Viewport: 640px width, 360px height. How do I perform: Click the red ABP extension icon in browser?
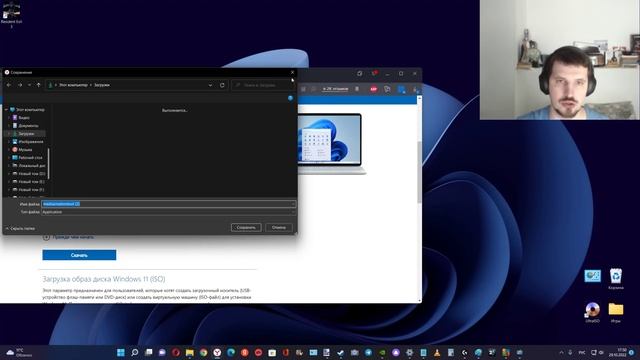pos(373,89)
